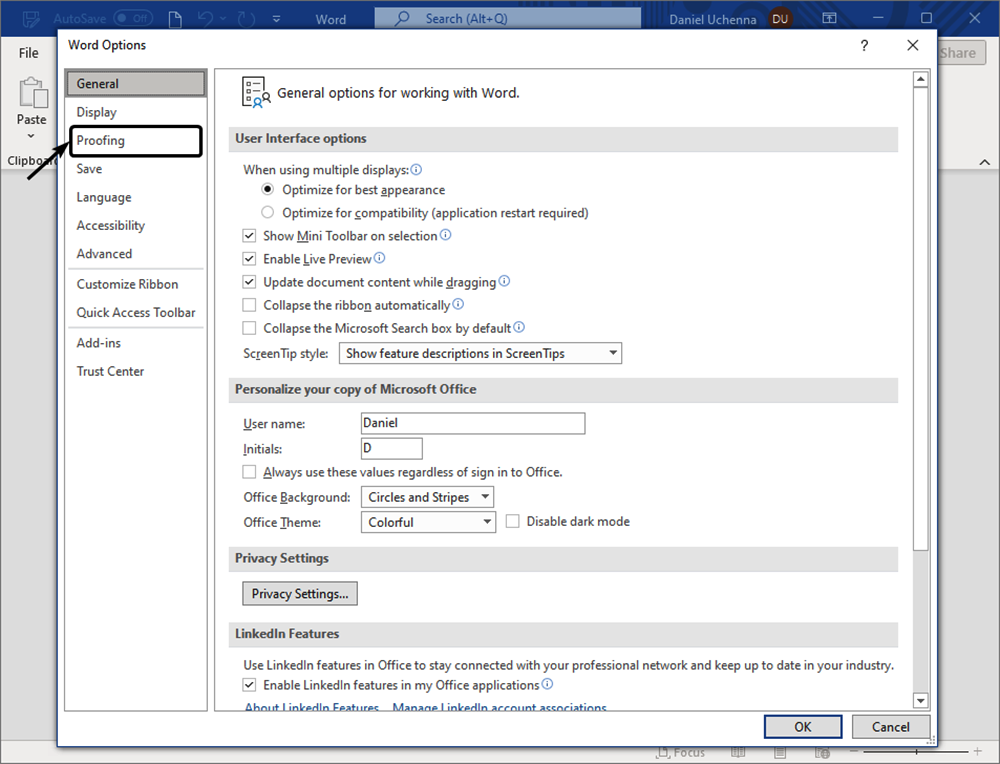Expand the Office Background dropdown
The image size is (1000, 764).
click(x=427, y=497)
